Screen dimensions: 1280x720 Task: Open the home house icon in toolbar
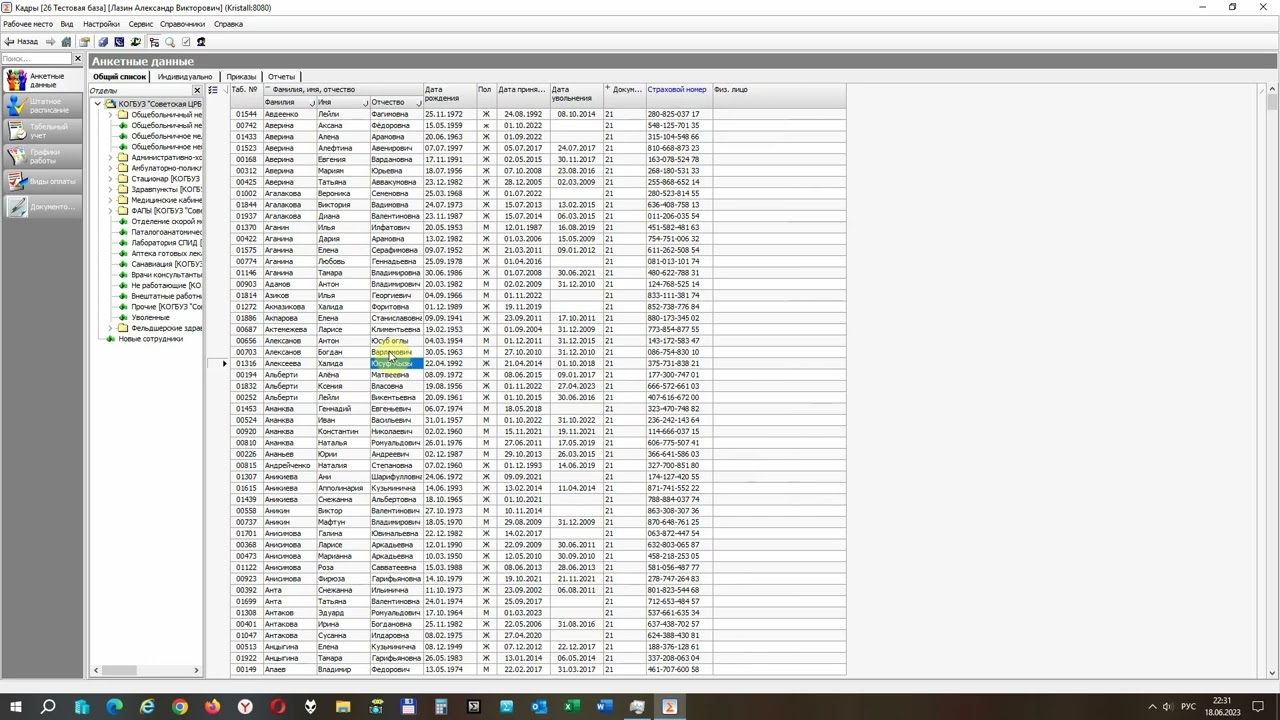click(x=66, y=42)
